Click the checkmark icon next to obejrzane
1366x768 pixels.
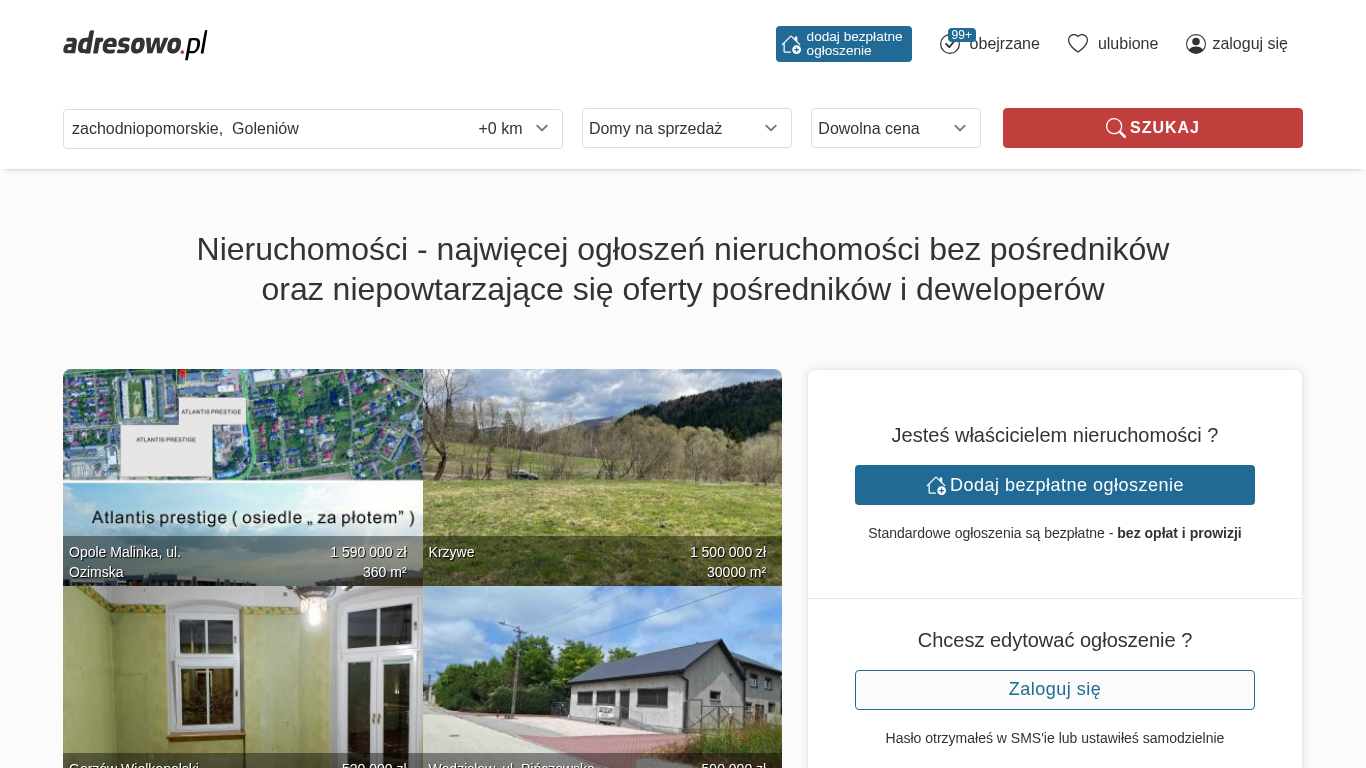coord(949,45)
